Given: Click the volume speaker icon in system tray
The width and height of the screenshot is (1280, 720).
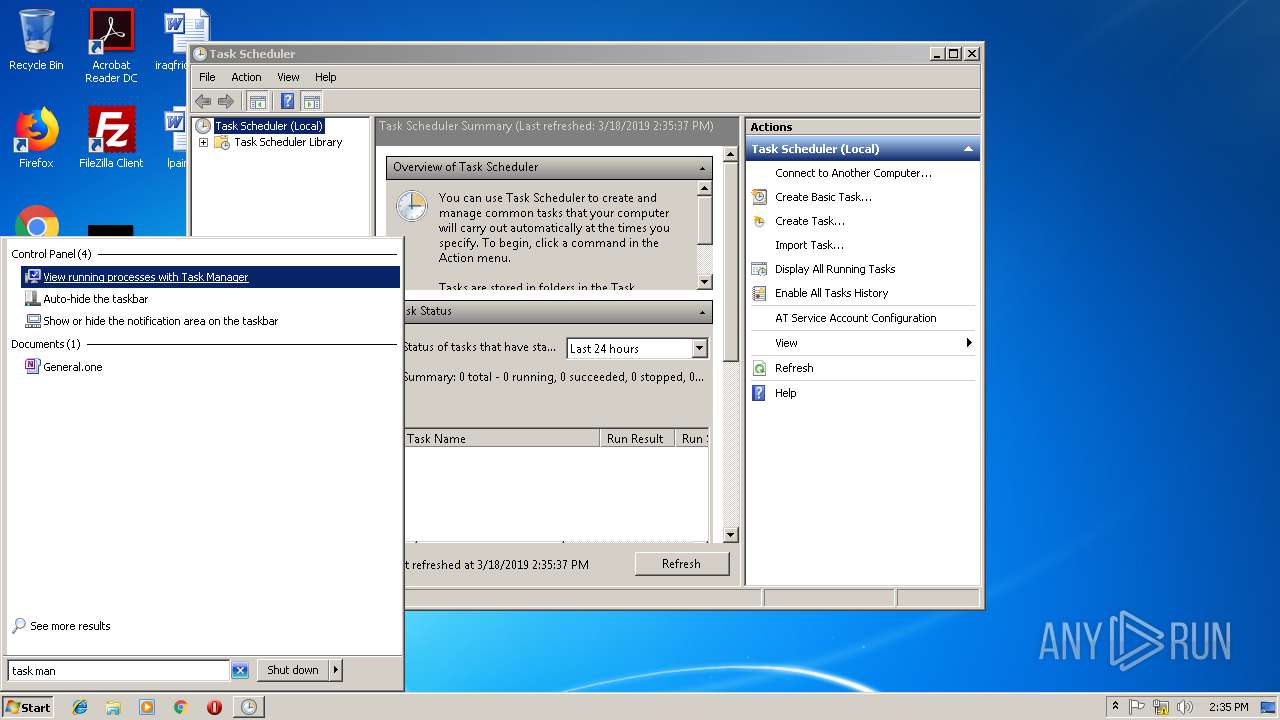Looking at the screenshot, I should pos(1186,707).
